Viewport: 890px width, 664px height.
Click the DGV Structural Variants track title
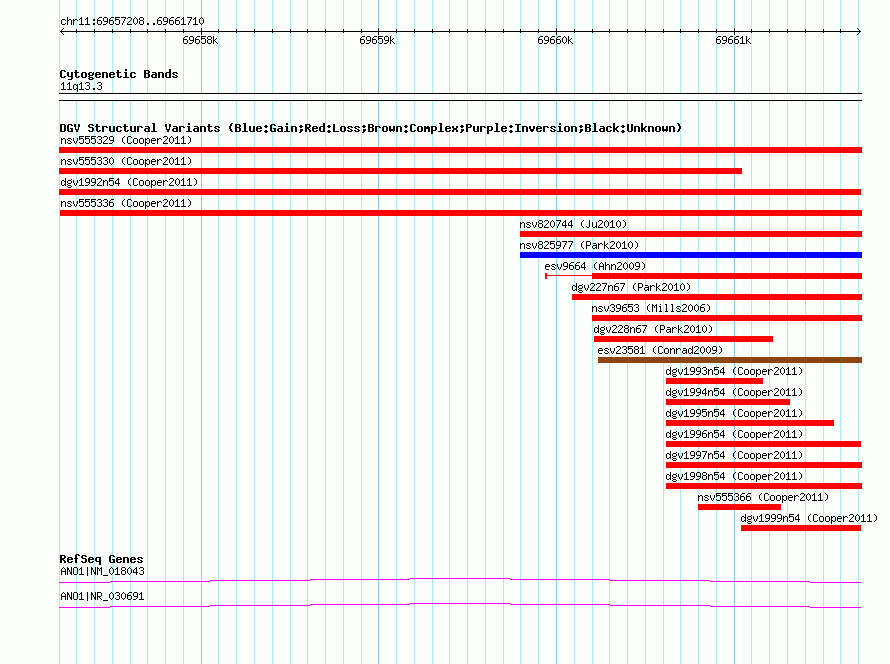371,128
